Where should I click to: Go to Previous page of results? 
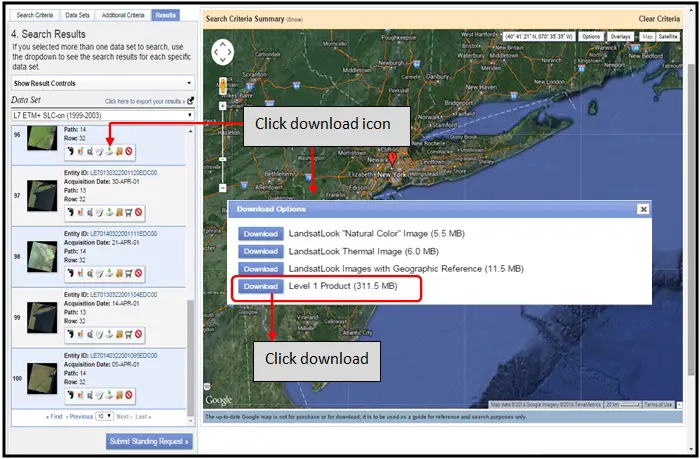(79, 417)
